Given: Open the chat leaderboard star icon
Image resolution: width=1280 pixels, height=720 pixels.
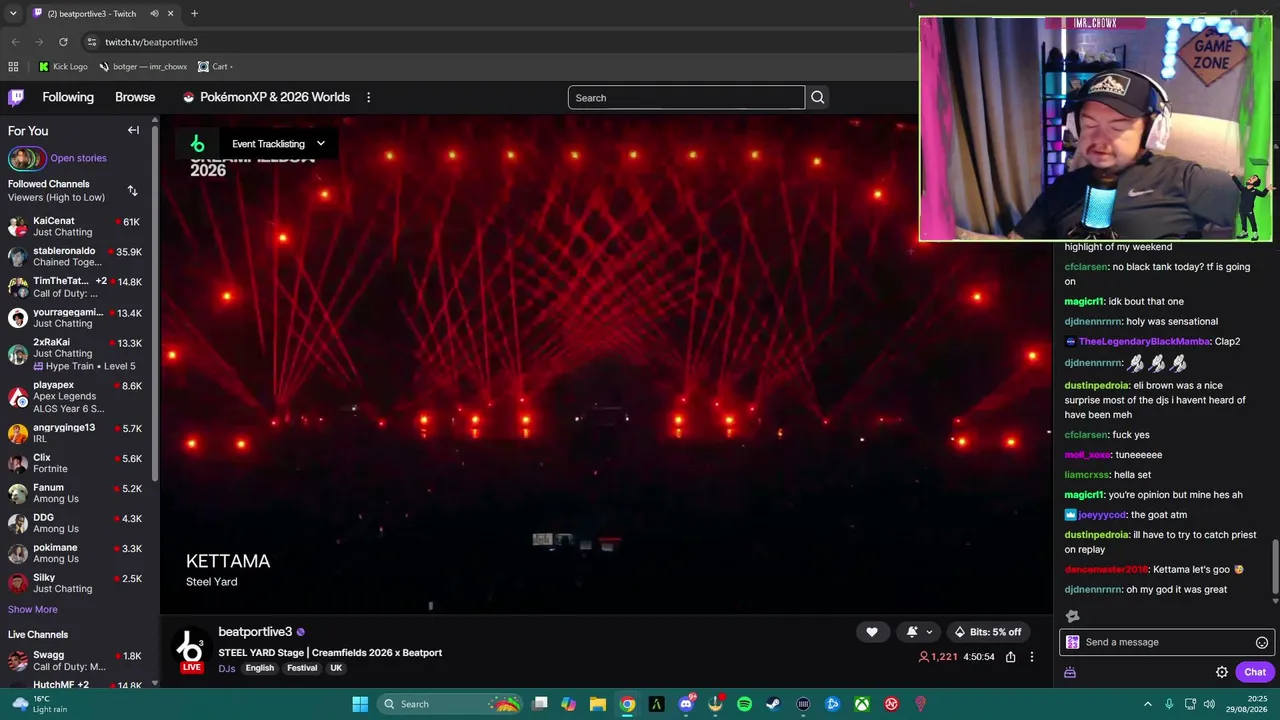Looking at the screenshot, I should pos(1072,616).
